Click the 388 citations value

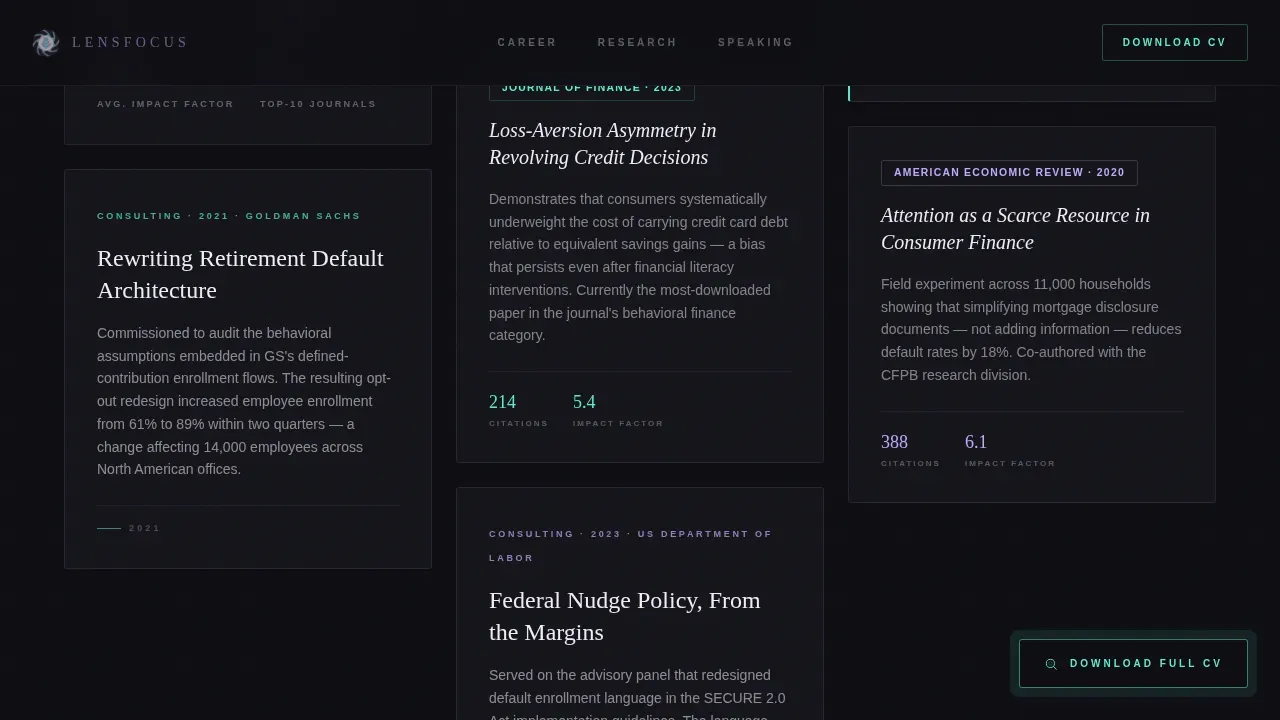point(894,442)
